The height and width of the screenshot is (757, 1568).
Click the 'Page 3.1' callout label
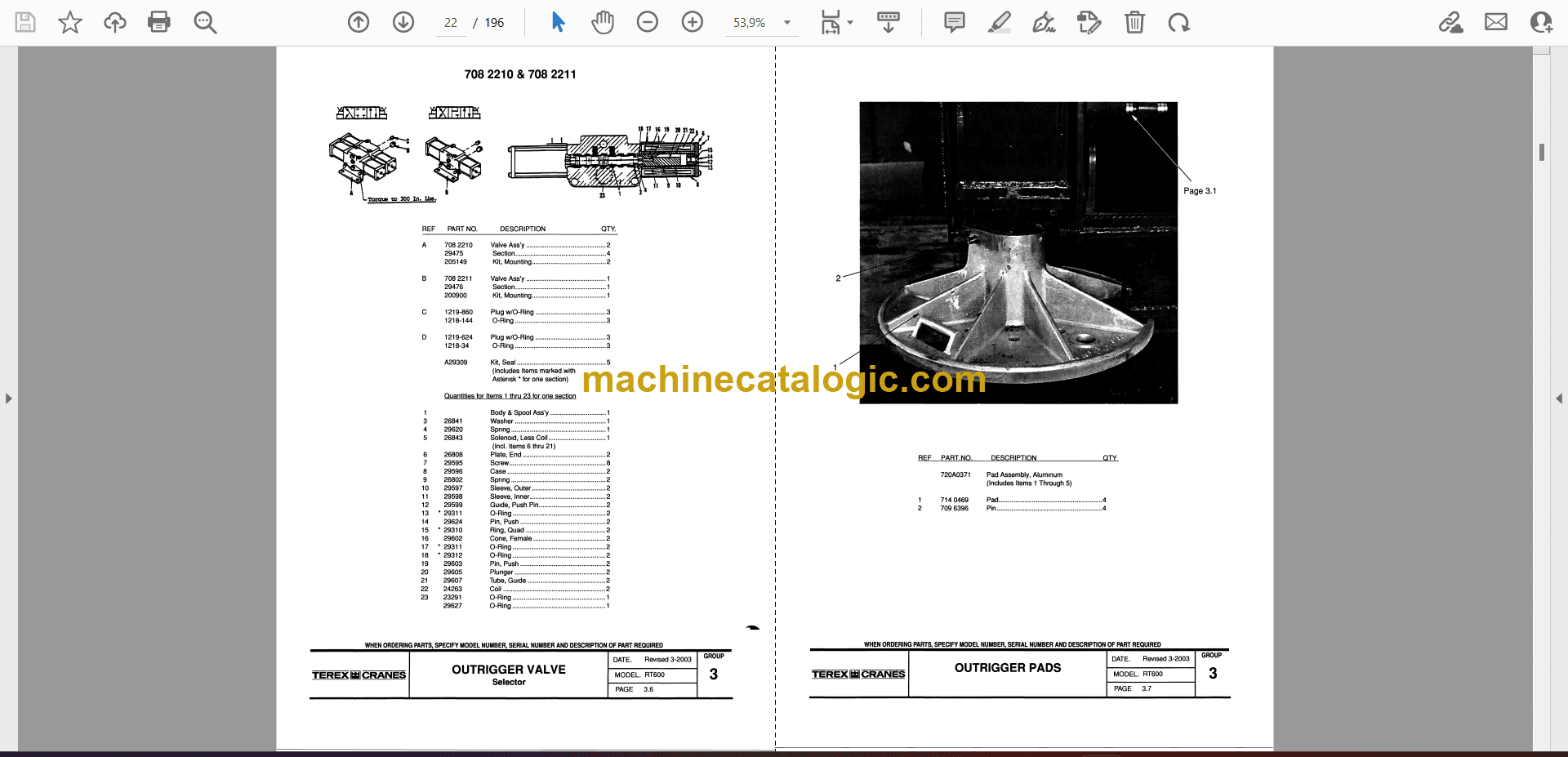1200,191
